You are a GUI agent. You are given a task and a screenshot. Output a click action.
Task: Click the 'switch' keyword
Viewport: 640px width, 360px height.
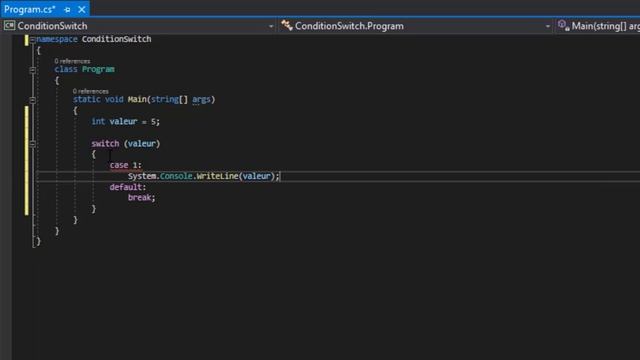[x=105, y=144]
